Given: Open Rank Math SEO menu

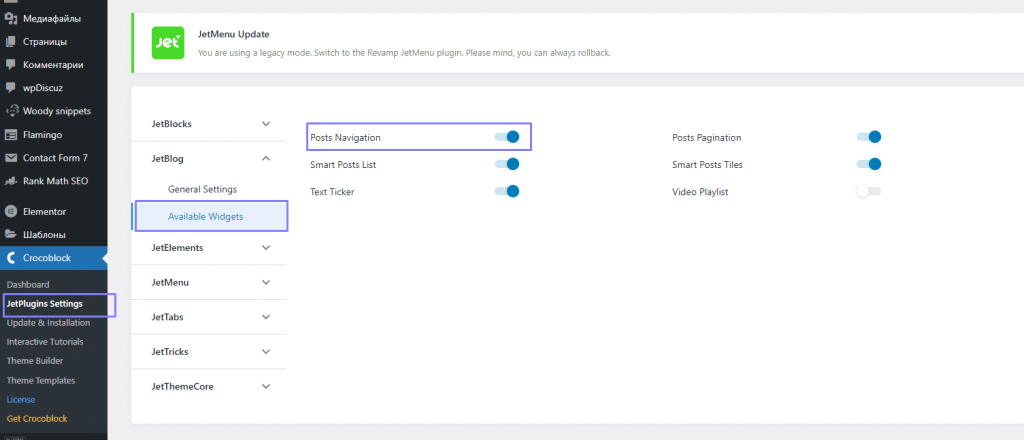Looking at the screenshot, I should point(54,181).
